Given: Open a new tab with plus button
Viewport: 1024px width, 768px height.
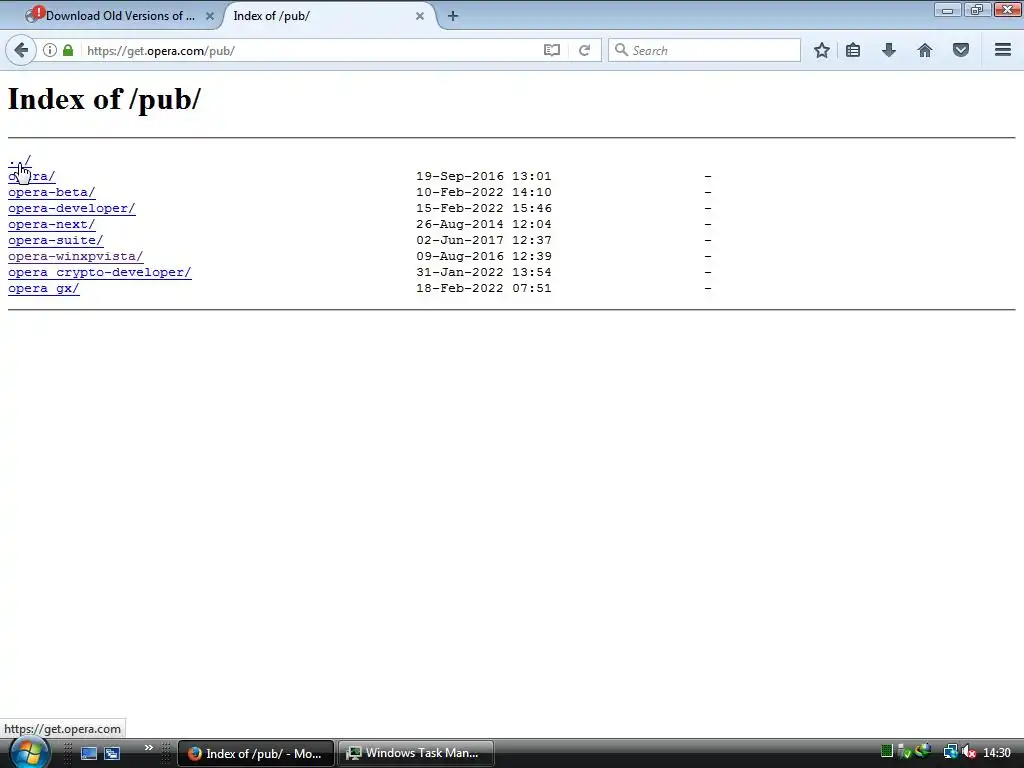Looking at the screenshot, I should [453, 16].
